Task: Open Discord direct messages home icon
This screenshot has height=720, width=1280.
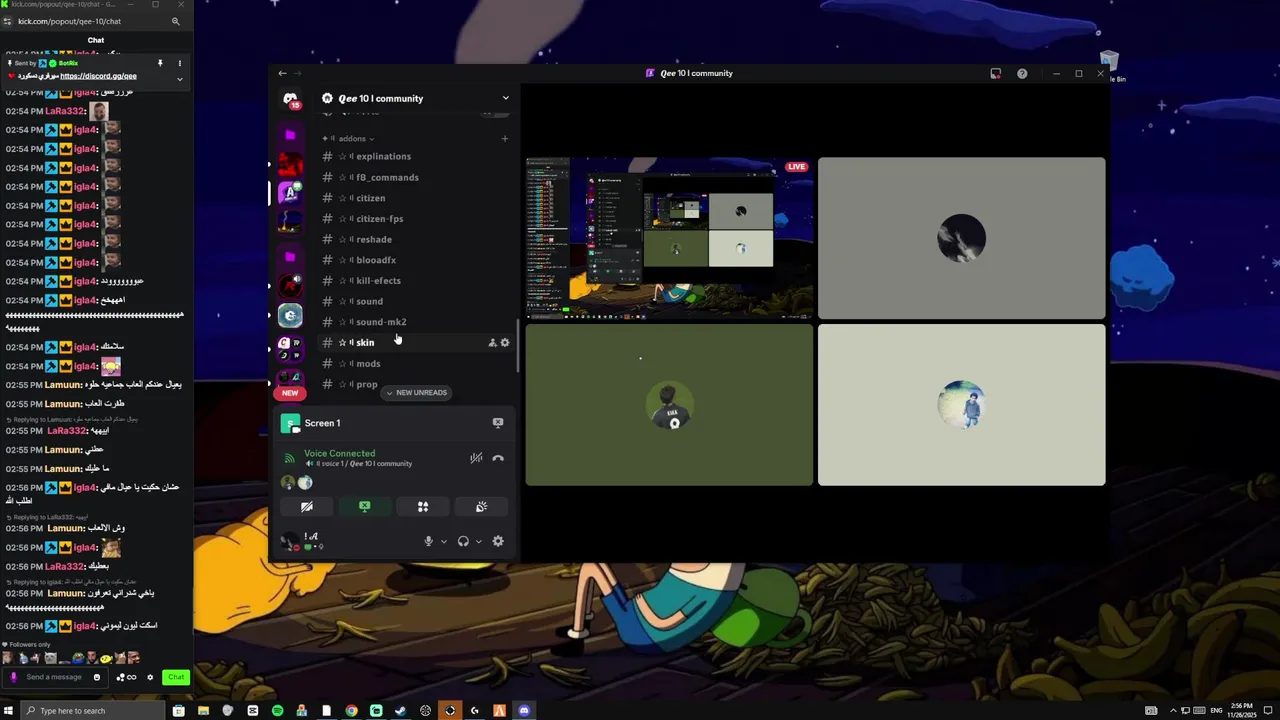Action: coord(290,99)
